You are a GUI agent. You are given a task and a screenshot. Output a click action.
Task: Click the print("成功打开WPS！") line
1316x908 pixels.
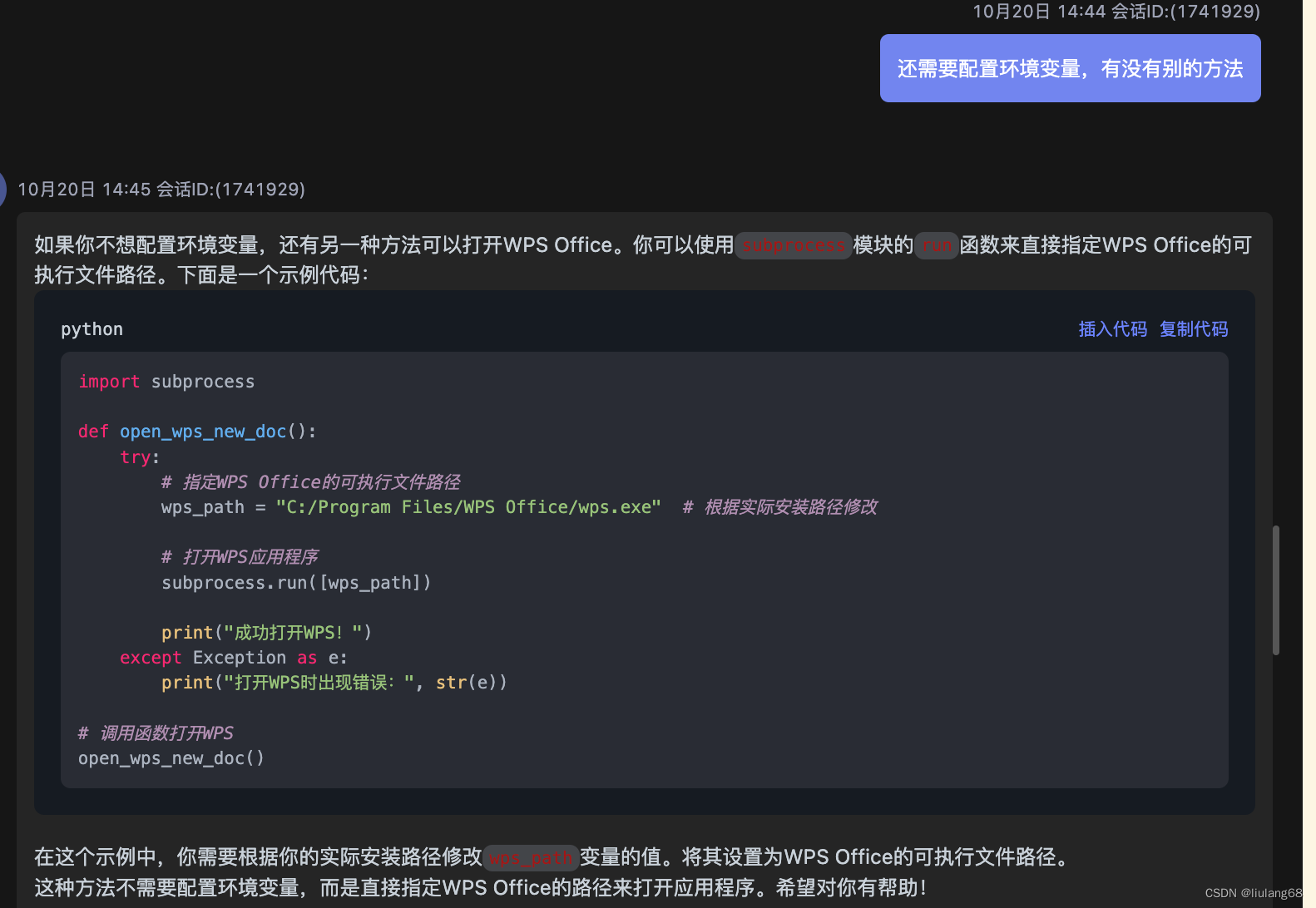pos(266,633)
